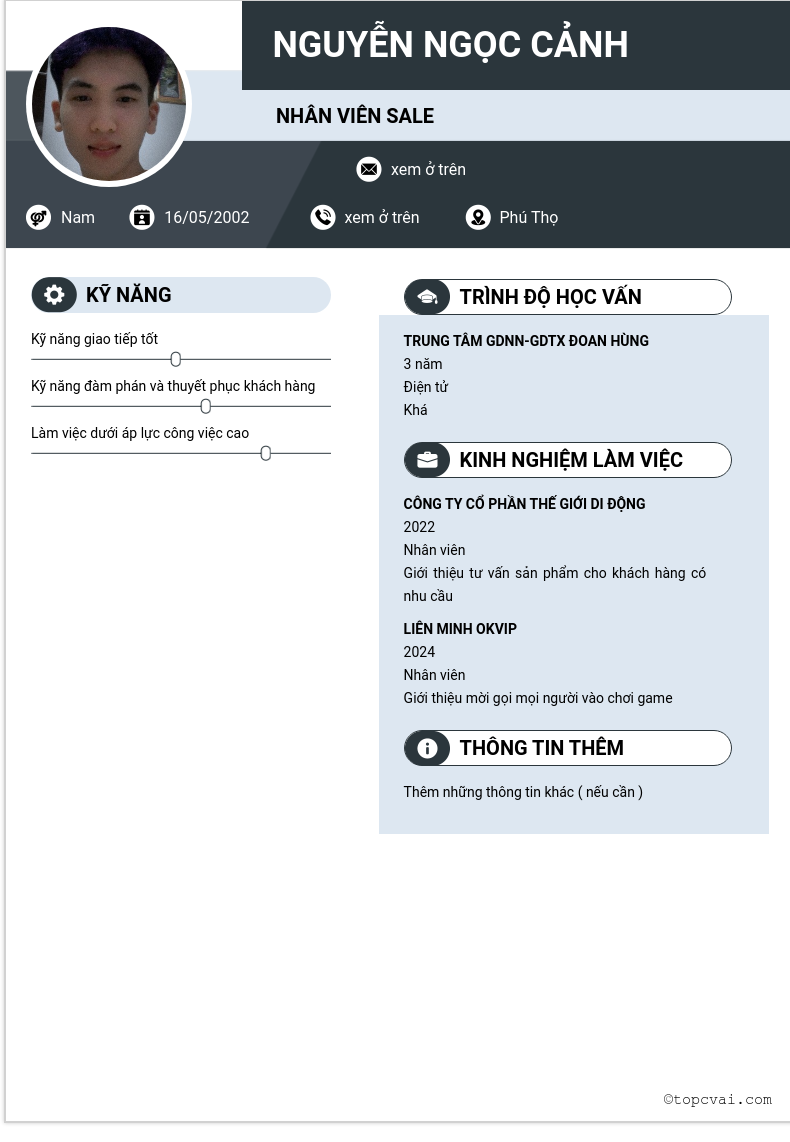Viewport: 790px width, 1142px height.
Task: Click the negotiation skill slider handle
Action: 206,406
